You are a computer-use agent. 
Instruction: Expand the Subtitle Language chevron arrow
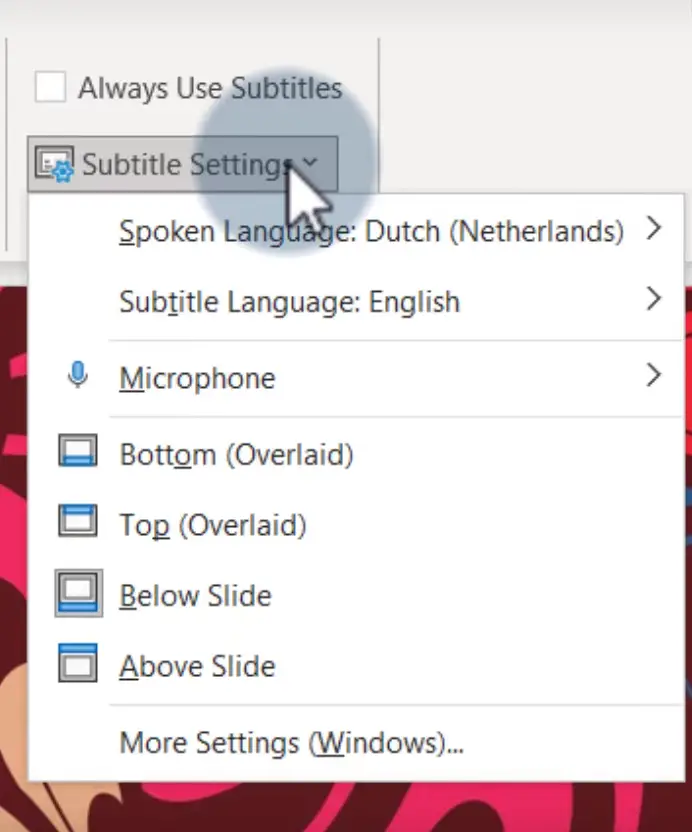pos(654,299)
